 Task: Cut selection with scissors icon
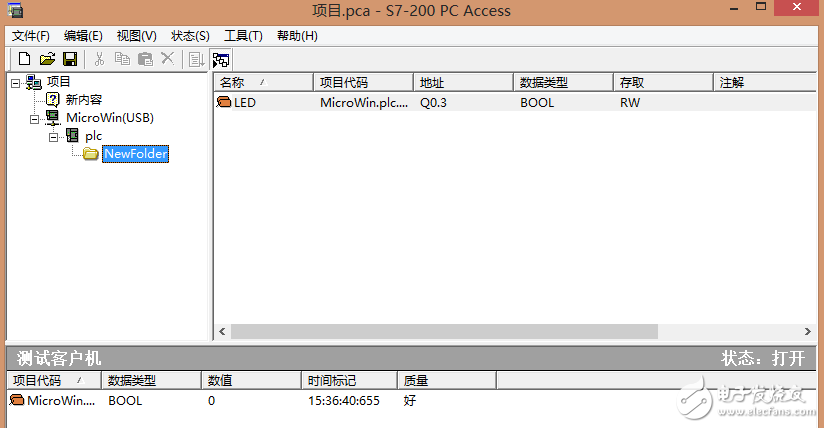point(99,59)
